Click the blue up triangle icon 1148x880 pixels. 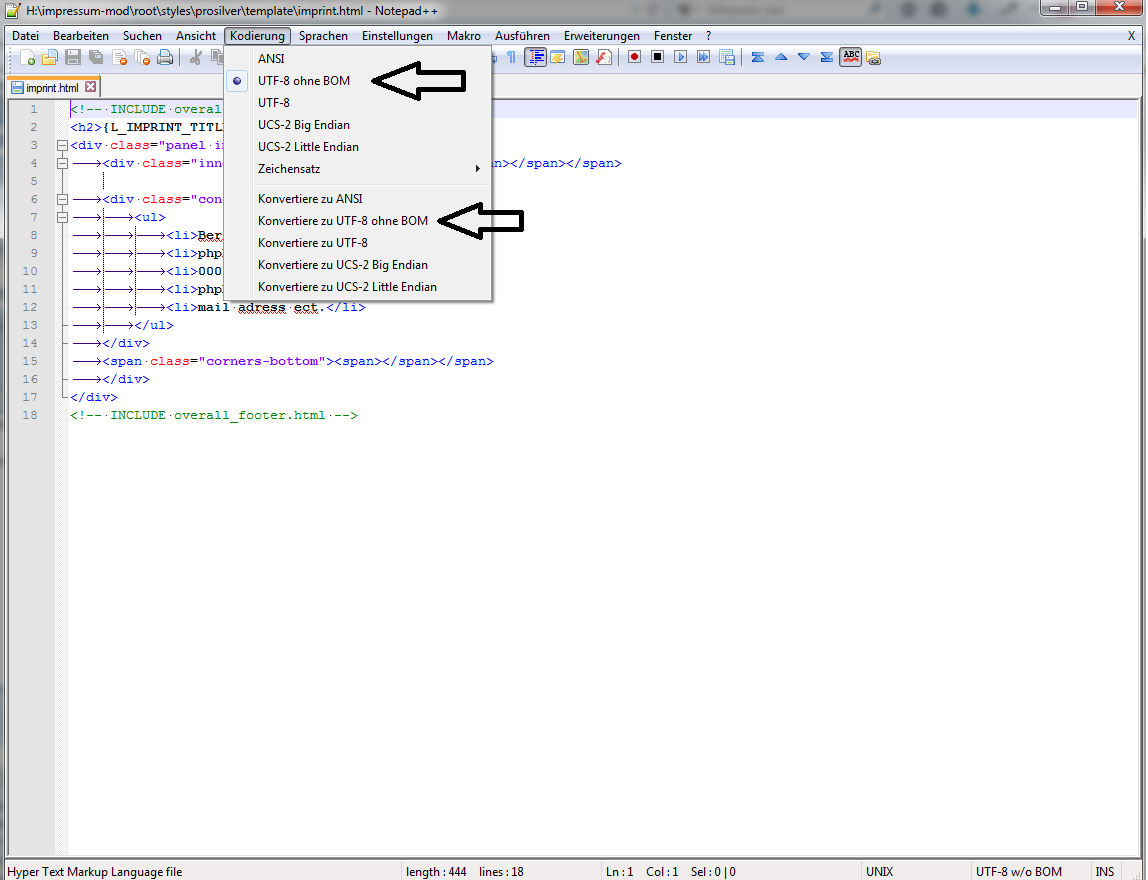click(x=780, y=57)
